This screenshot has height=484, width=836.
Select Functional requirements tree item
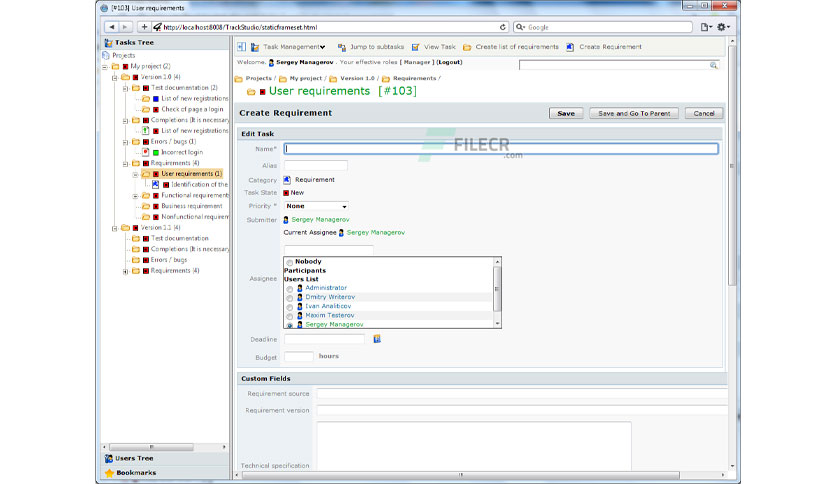195,196
